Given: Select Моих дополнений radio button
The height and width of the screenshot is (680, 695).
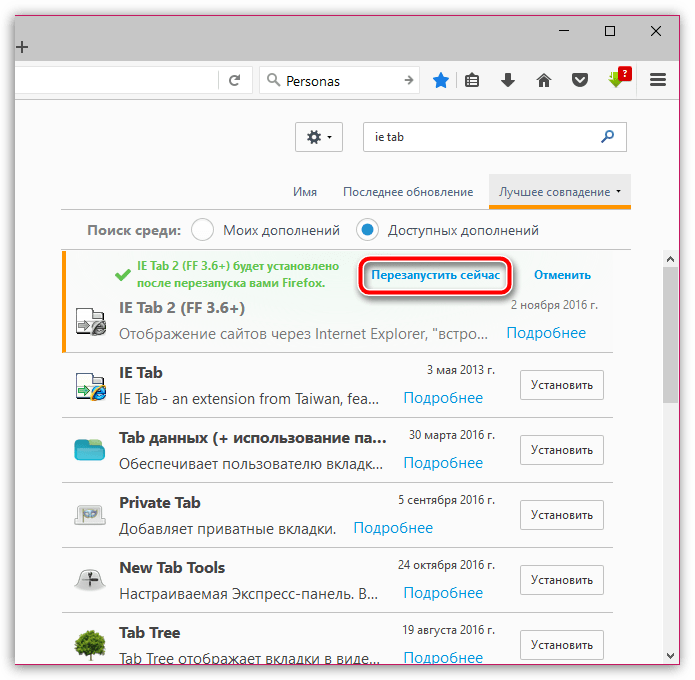Looking at the screenshot, I should click(x=203, y=230).
